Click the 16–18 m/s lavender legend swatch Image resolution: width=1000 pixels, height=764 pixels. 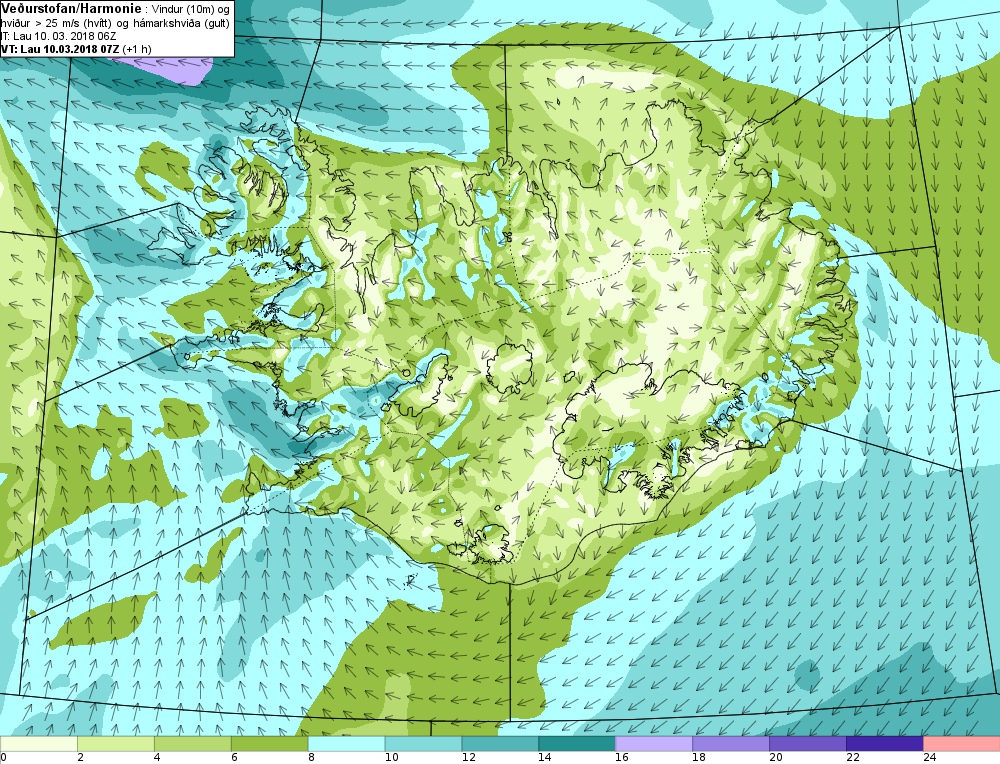654,744
